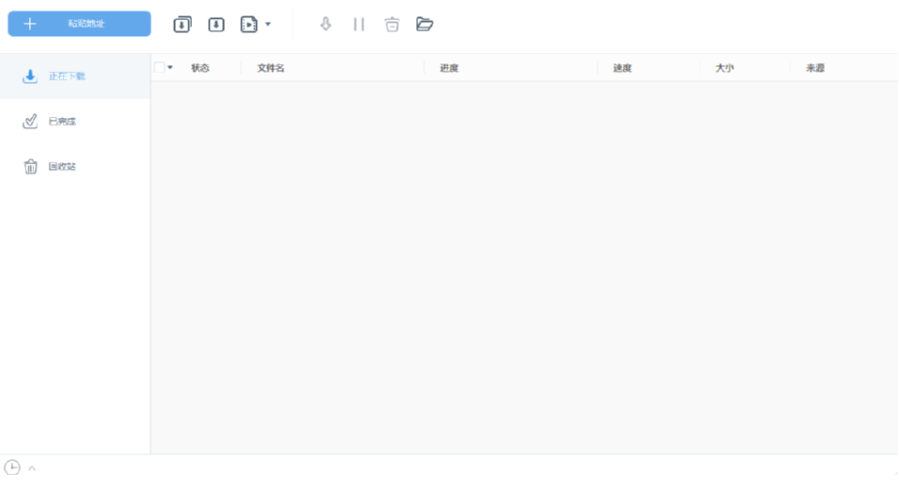Click the start download arrow icon

tap(326, 24)
